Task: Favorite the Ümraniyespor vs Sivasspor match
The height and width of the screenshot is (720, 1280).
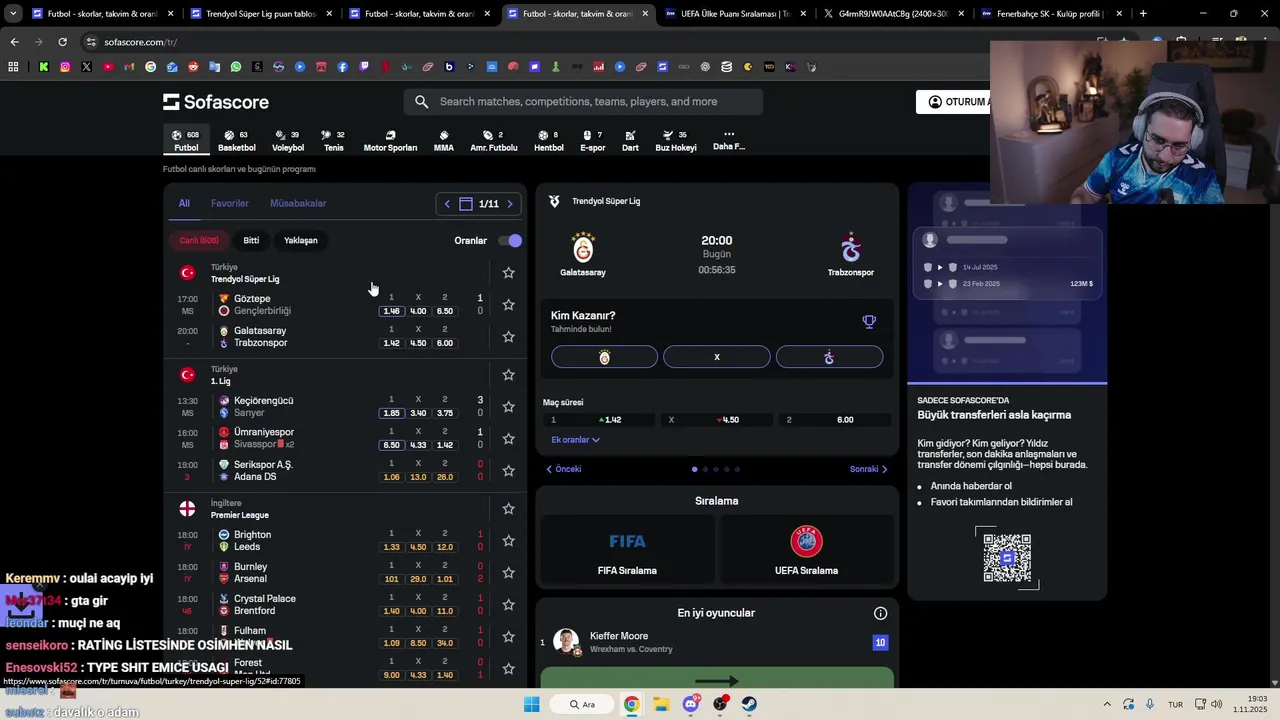Action: pos(508,439)
